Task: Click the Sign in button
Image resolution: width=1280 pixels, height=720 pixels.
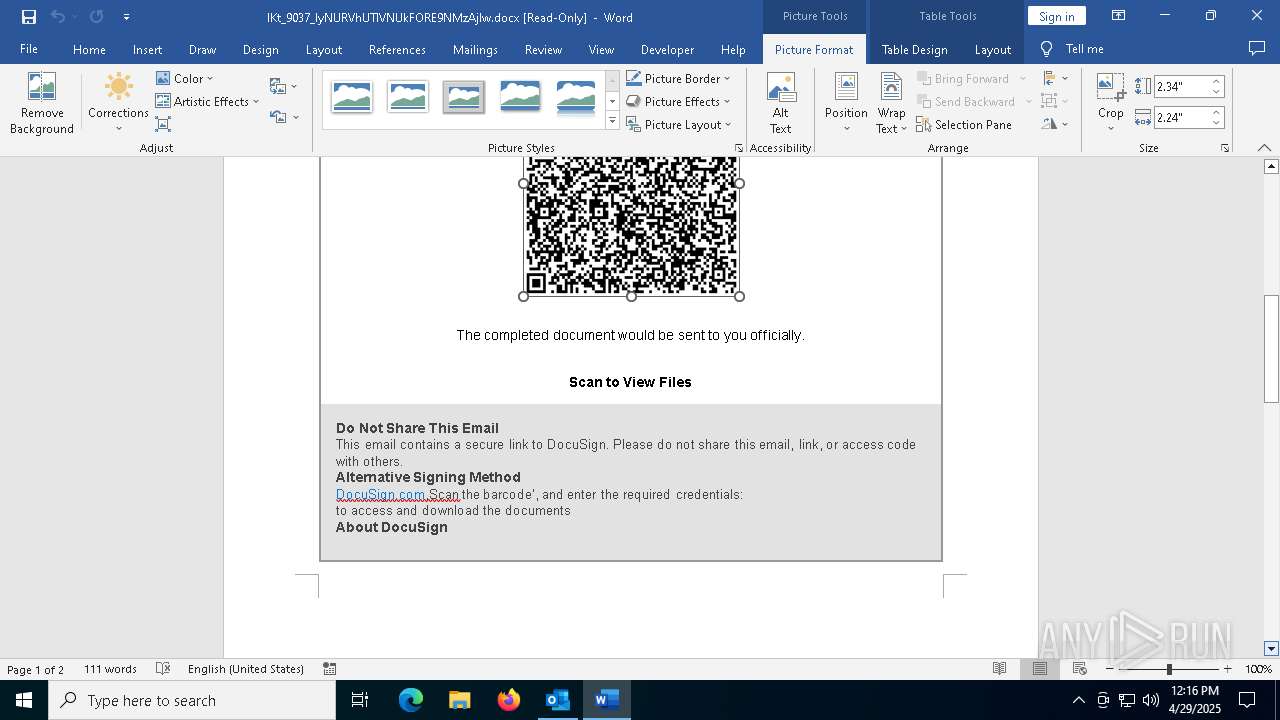Action: tap(1056, 16)
